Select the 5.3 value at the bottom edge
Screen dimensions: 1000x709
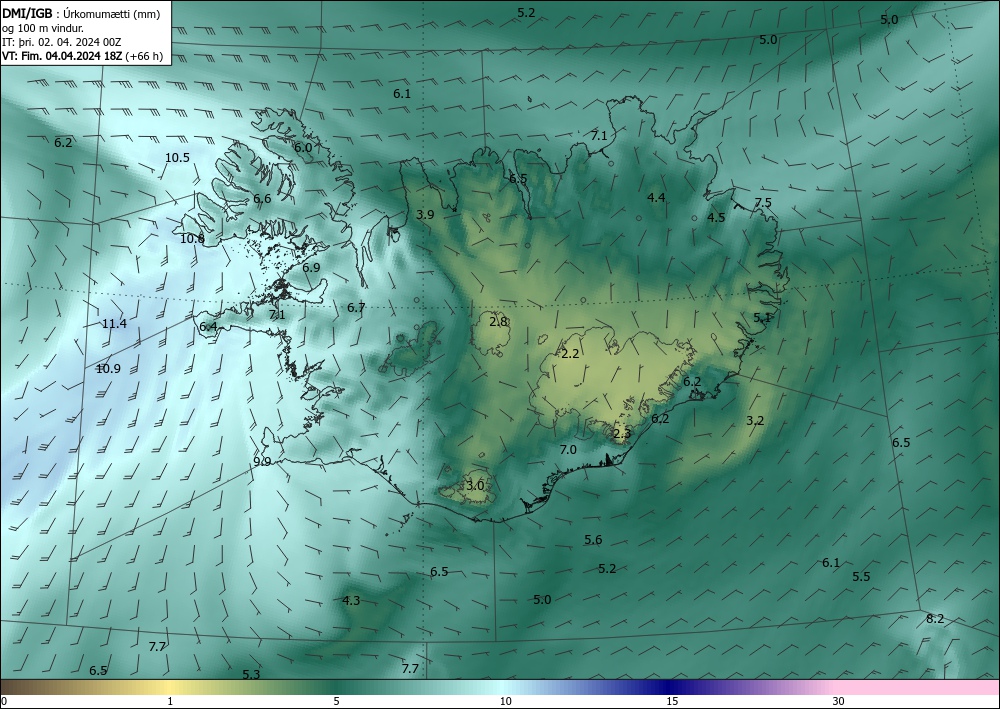[x=252, y=675]
